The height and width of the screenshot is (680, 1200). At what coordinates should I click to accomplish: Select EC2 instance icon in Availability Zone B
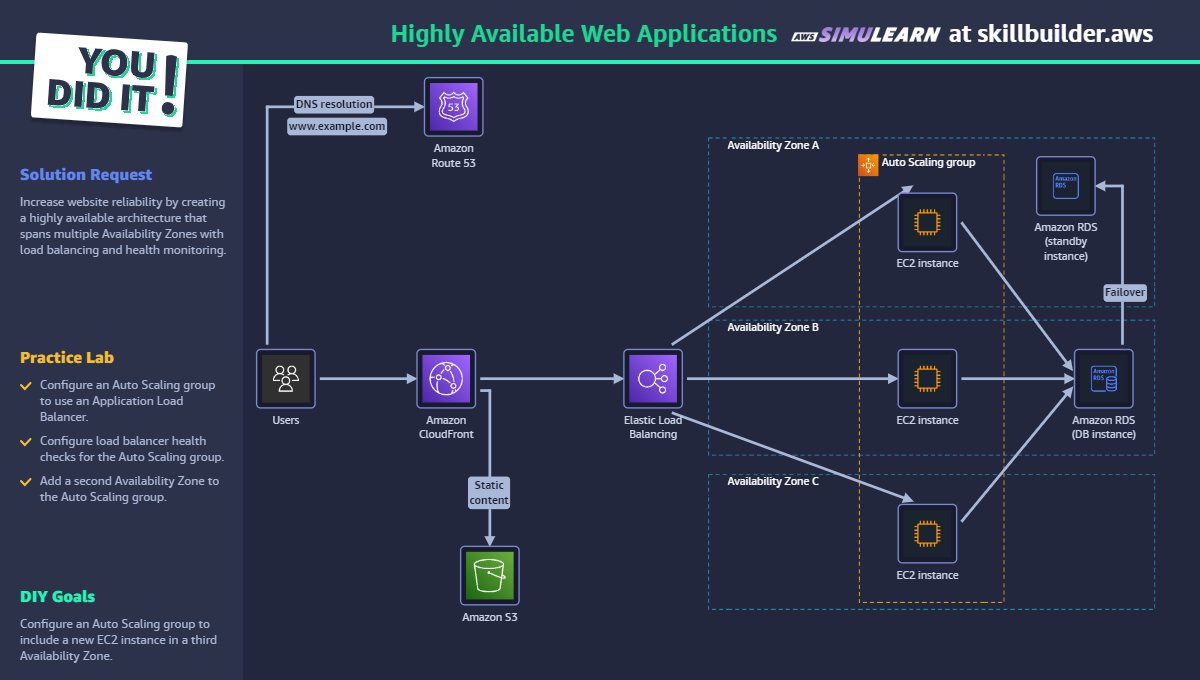tap(927, 378)
